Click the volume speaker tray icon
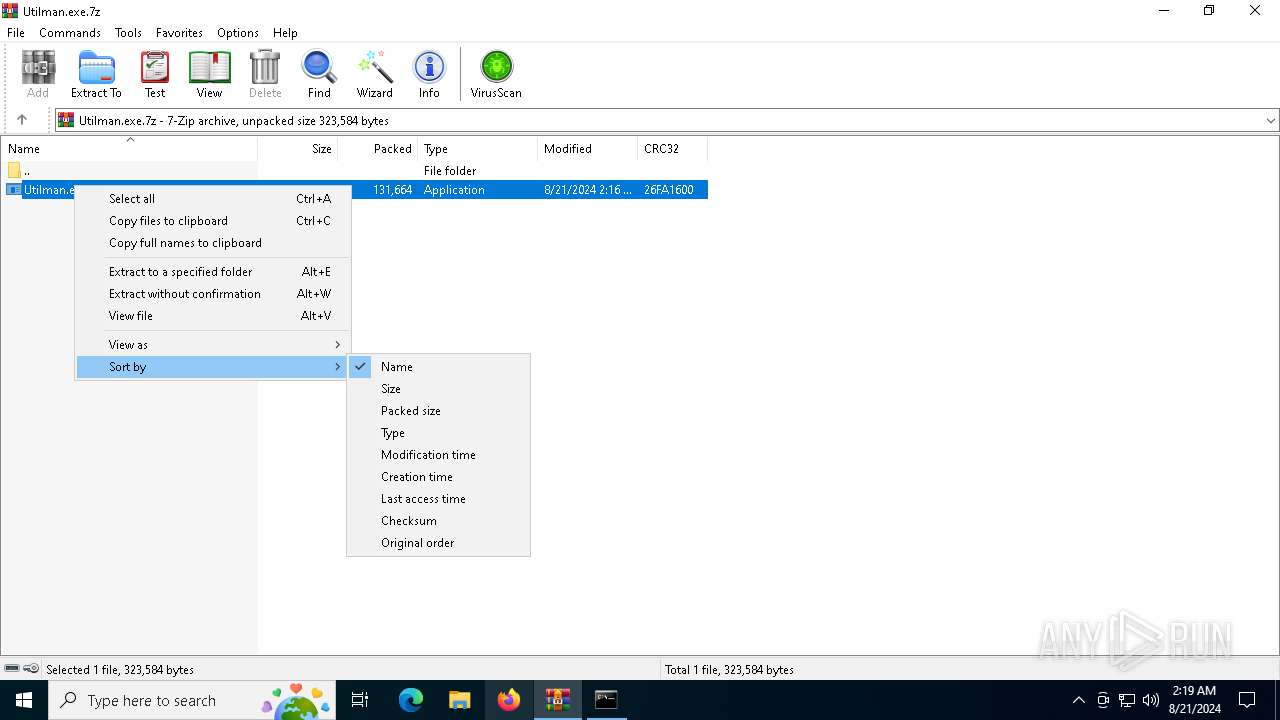This screenshot has height=720, width=1280. [x=1151, y=700]
